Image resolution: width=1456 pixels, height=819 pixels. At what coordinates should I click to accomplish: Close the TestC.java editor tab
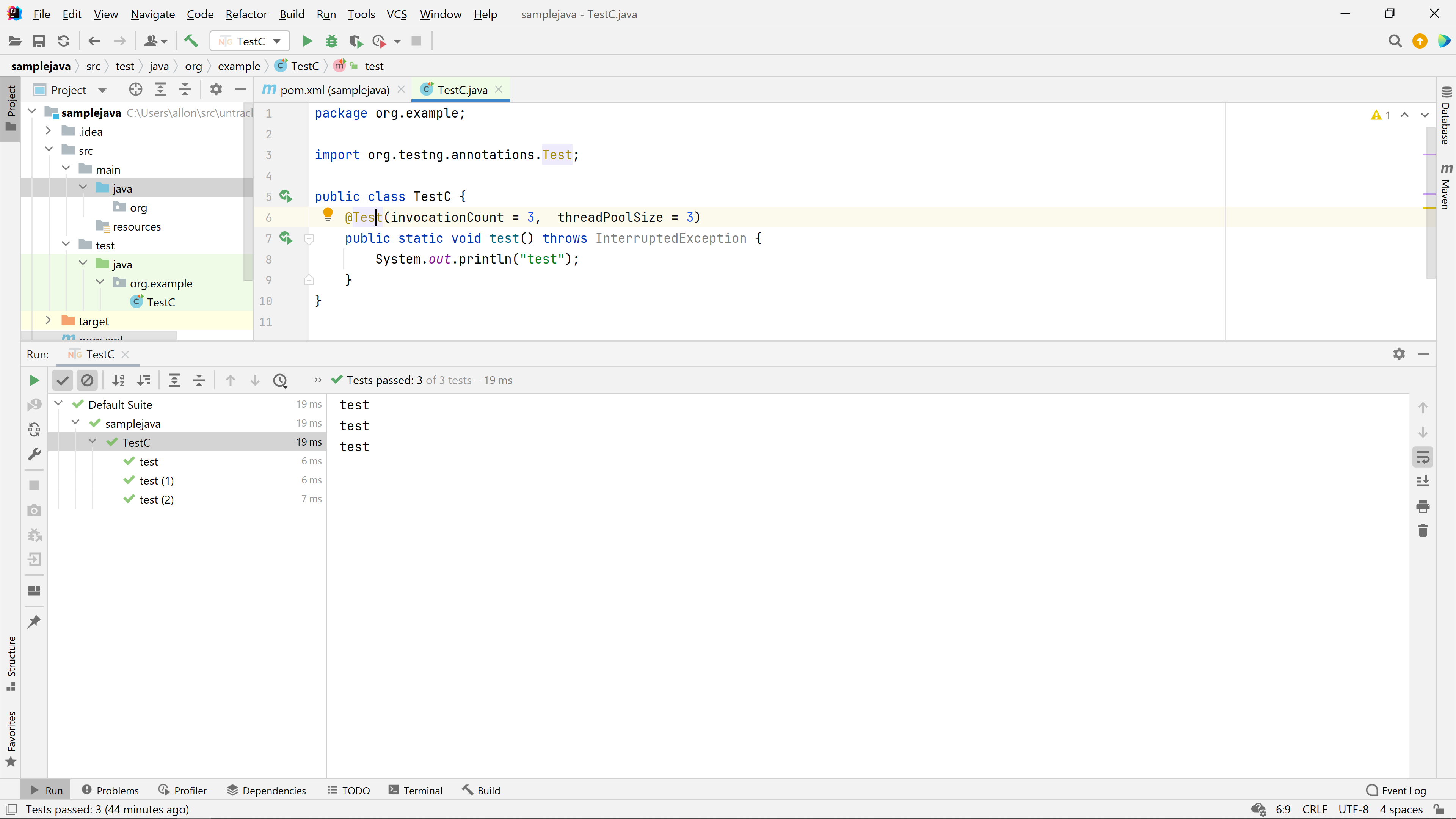[499, 89]
